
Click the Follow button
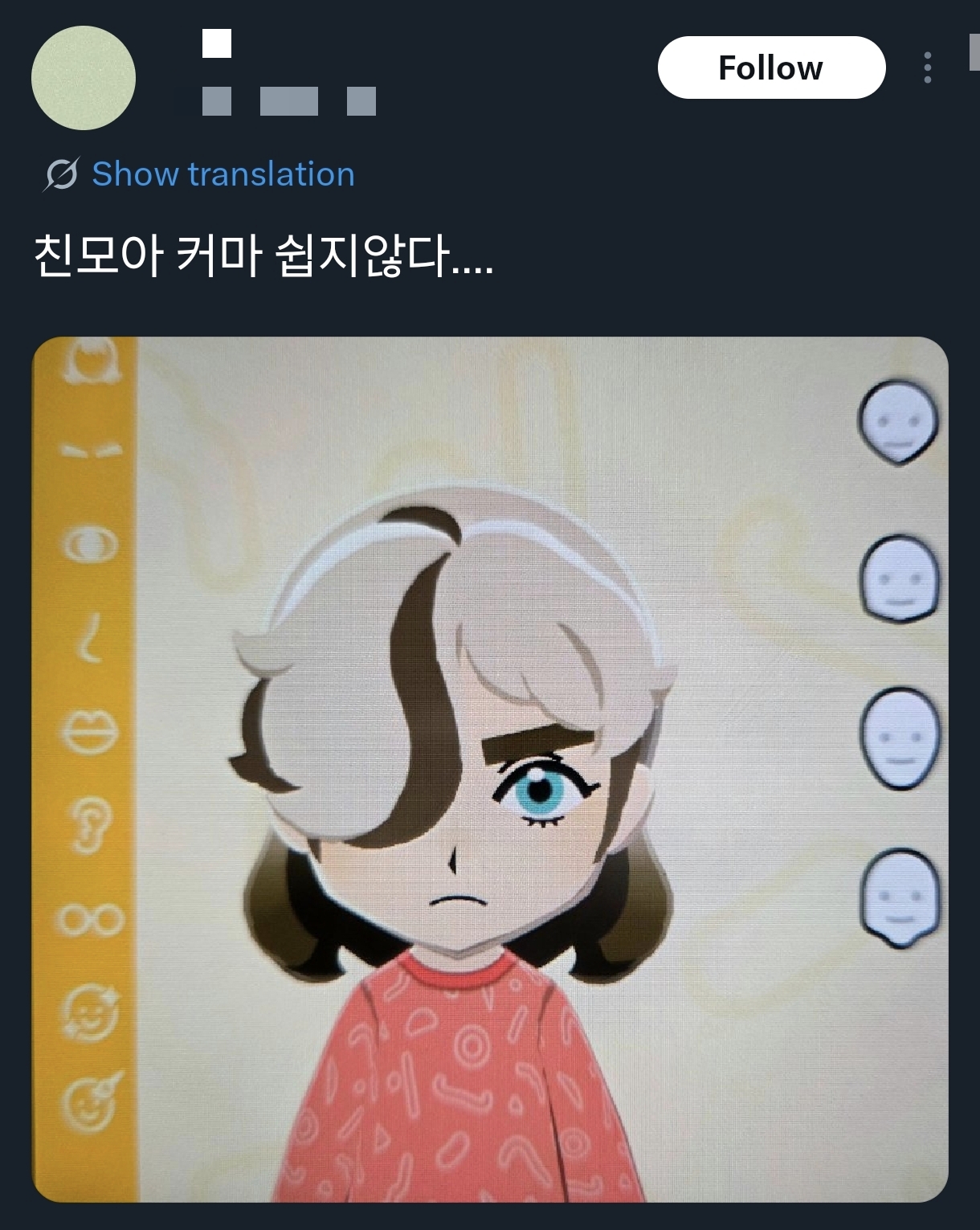click(771, 68)
